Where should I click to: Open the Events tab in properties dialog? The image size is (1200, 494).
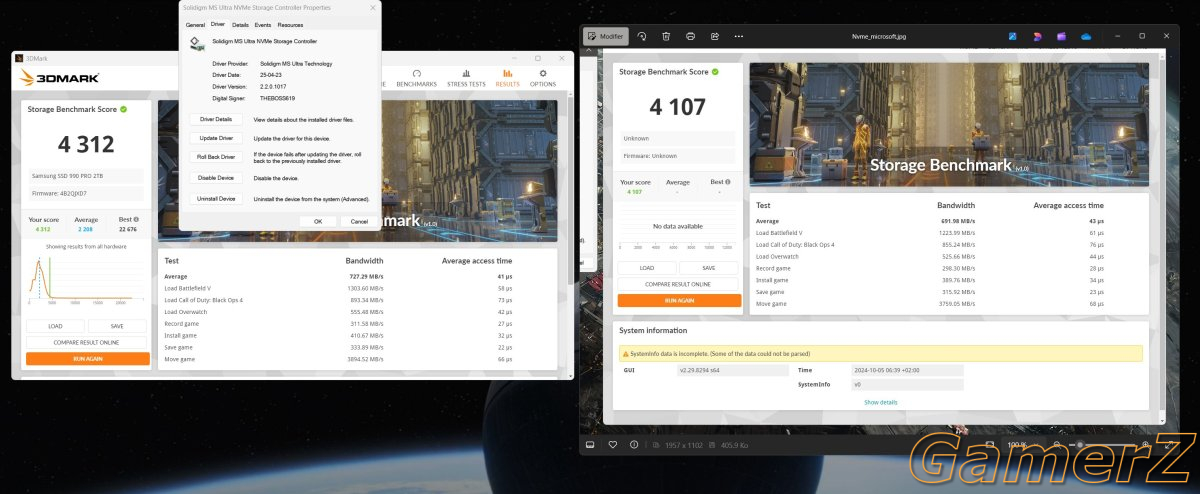tap(263, 24)
